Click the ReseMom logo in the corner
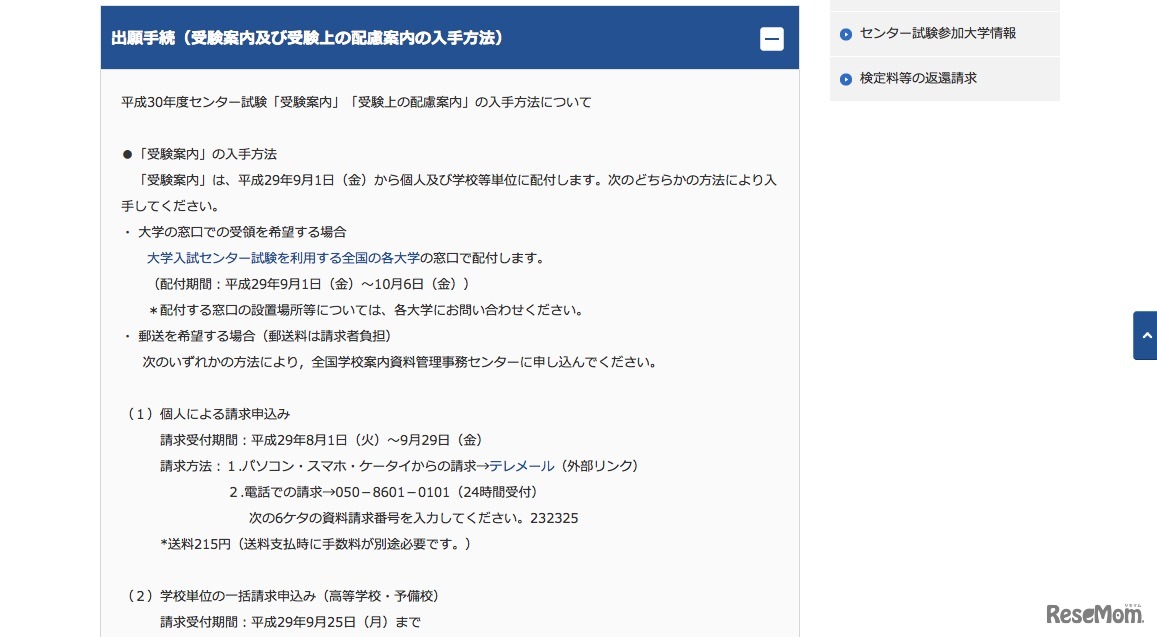The height and width of the screenshot is (637, 1157). (1097, 616)
